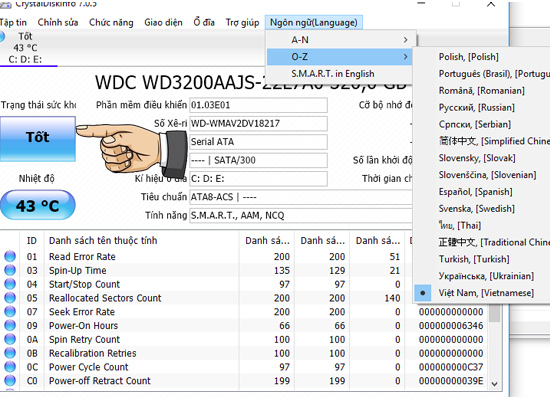Image resolution: width=550 pixels, height=400 pixels.
Task: Click the SATA/300 transfer mode field
Action: 259,160
